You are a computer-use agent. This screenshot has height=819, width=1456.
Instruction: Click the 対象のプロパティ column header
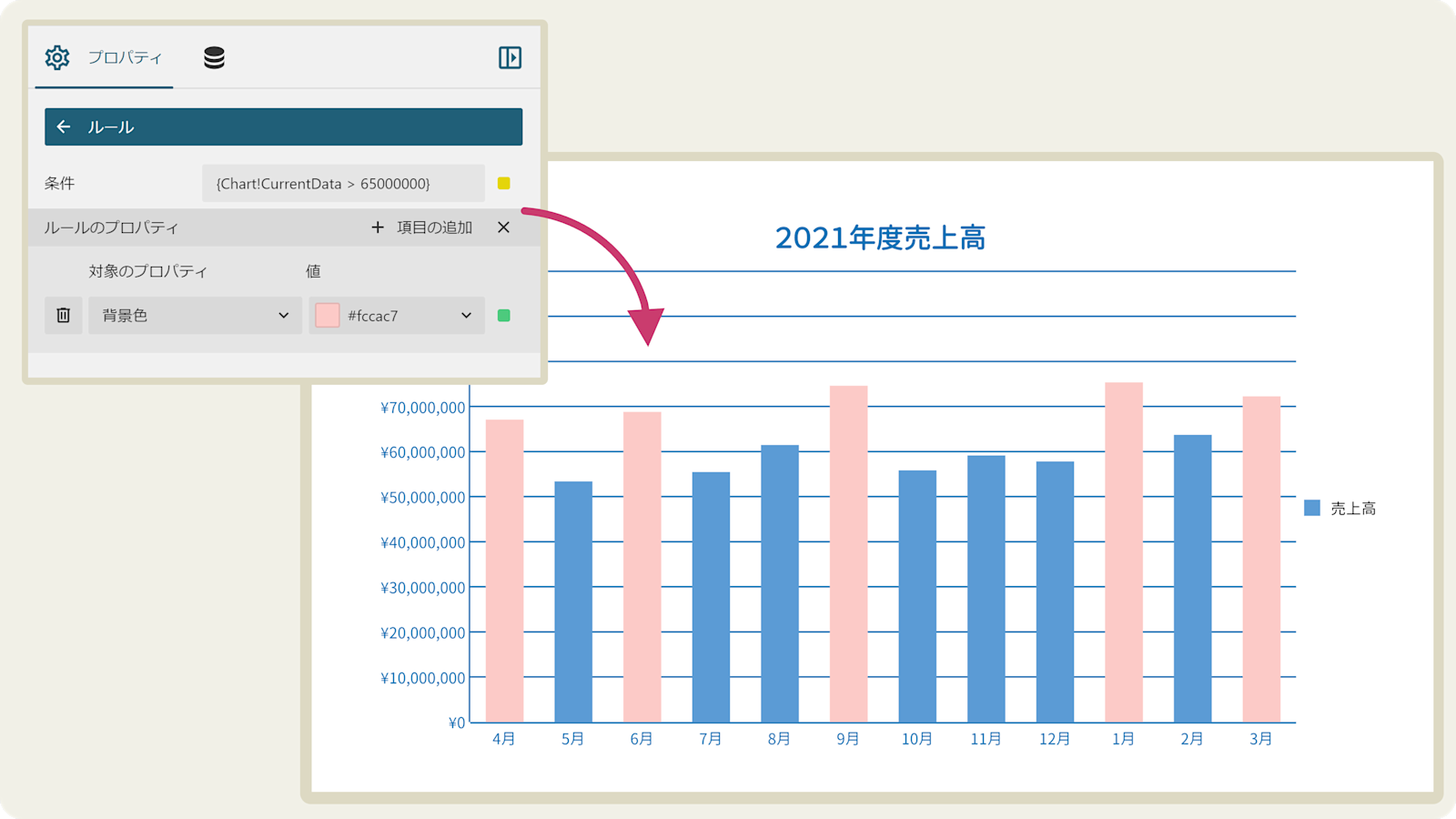(x=148, y=271)
